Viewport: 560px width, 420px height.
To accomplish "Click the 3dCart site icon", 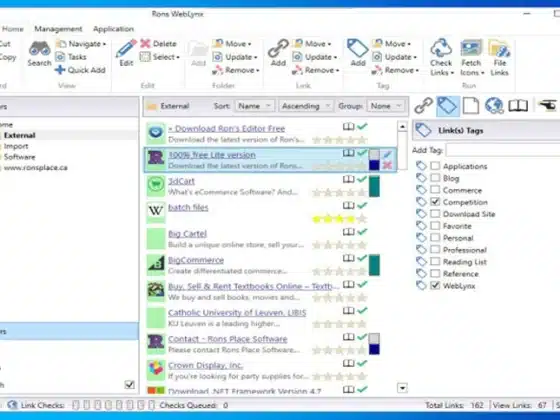I will 156,185.
